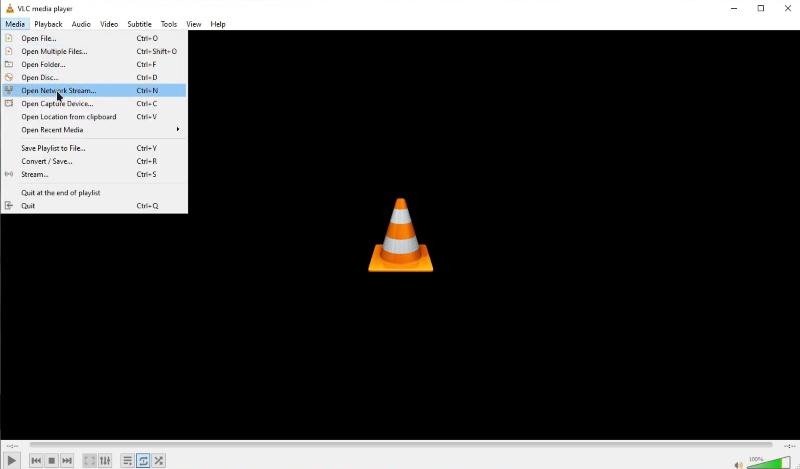Choose Open Disc... entry

[94, 78]
